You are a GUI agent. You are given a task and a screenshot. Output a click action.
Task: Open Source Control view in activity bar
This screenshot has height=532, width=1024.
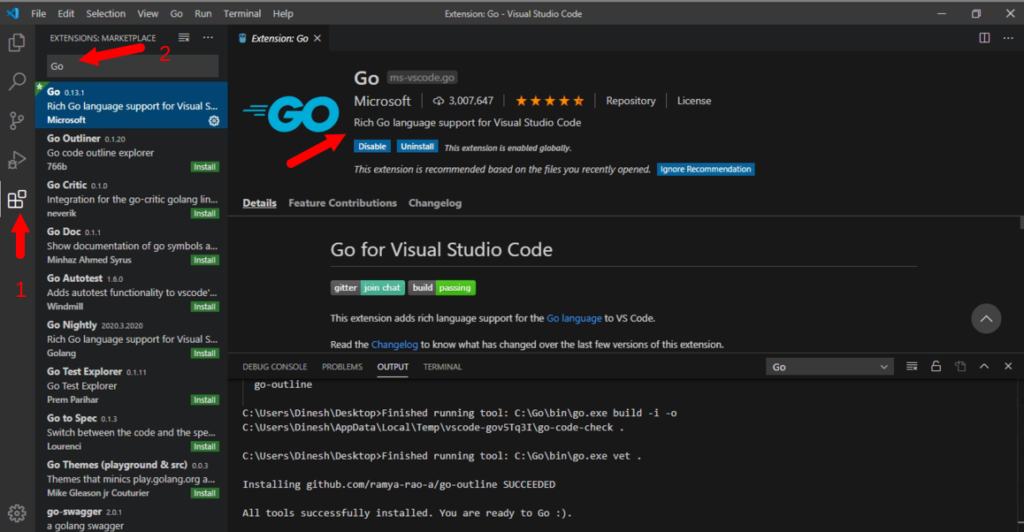click(17, 120)
